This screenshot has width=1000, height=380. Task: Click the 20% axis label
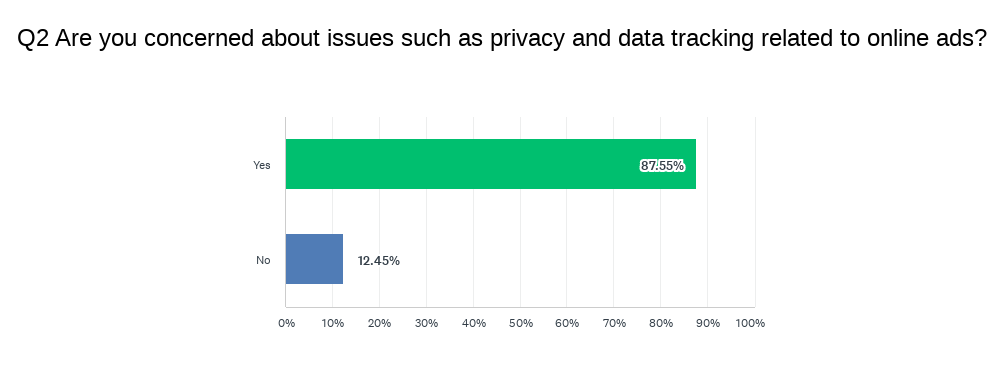coord(379,323)
